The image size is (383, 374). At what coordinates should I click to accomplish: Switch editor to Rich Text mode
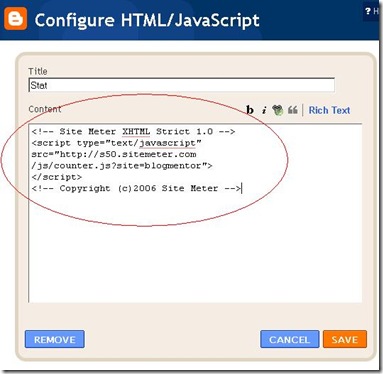tap(329, 110)
